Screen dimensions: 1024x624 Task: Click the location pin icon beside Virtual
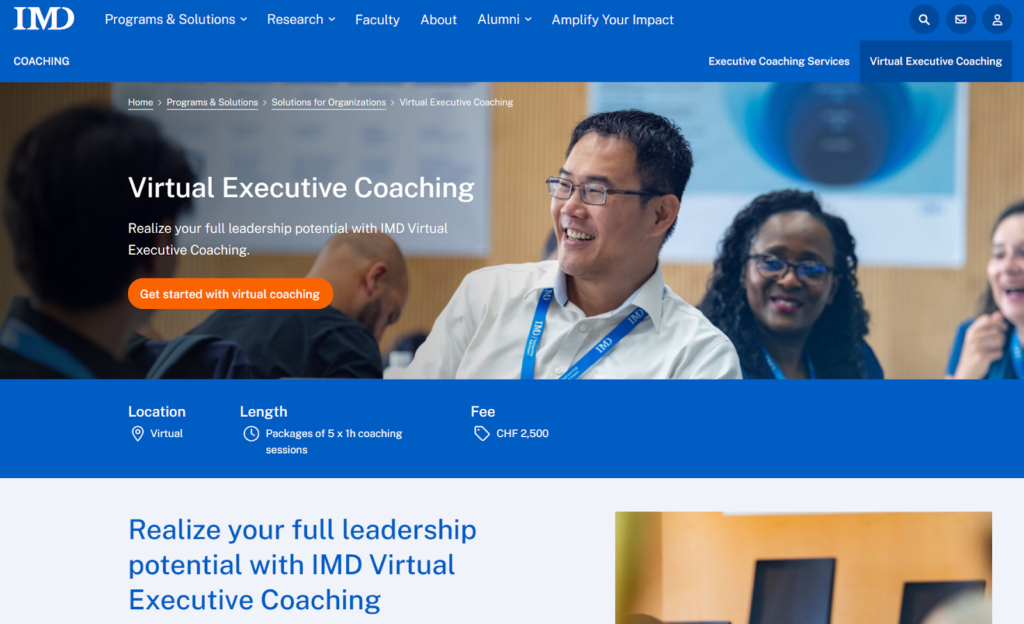point(138,434)
